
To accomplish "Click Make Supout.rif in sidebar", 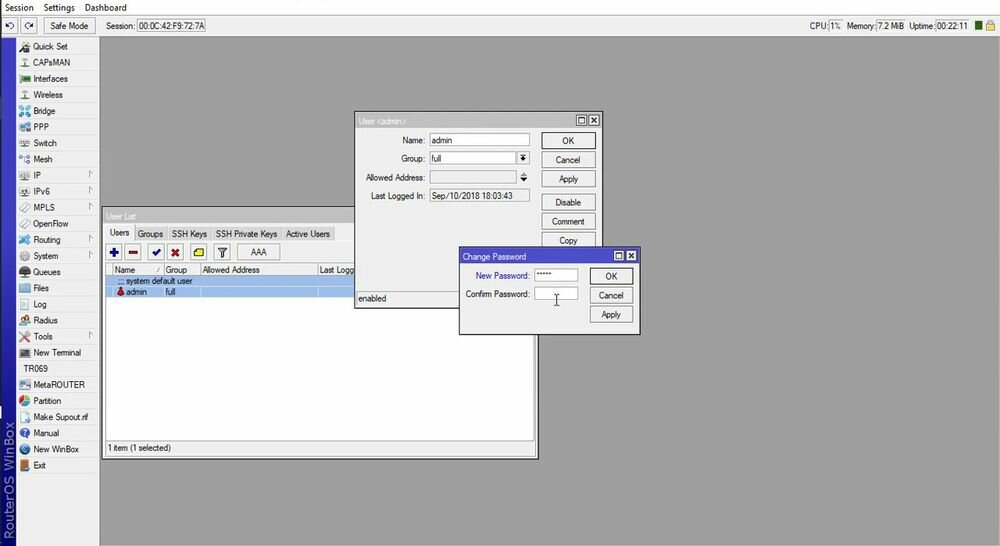I will point(57,417).
